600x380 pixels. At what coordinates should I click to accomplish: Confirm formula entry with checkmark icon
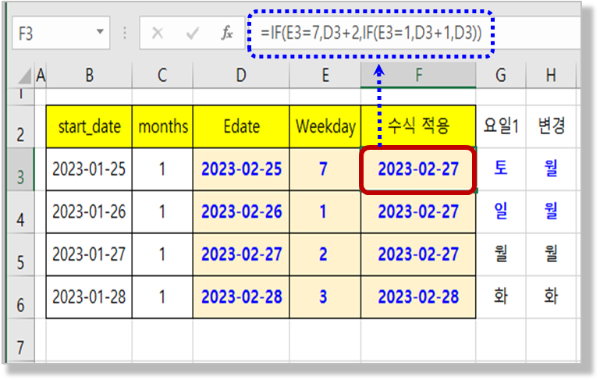pos(192,33)
